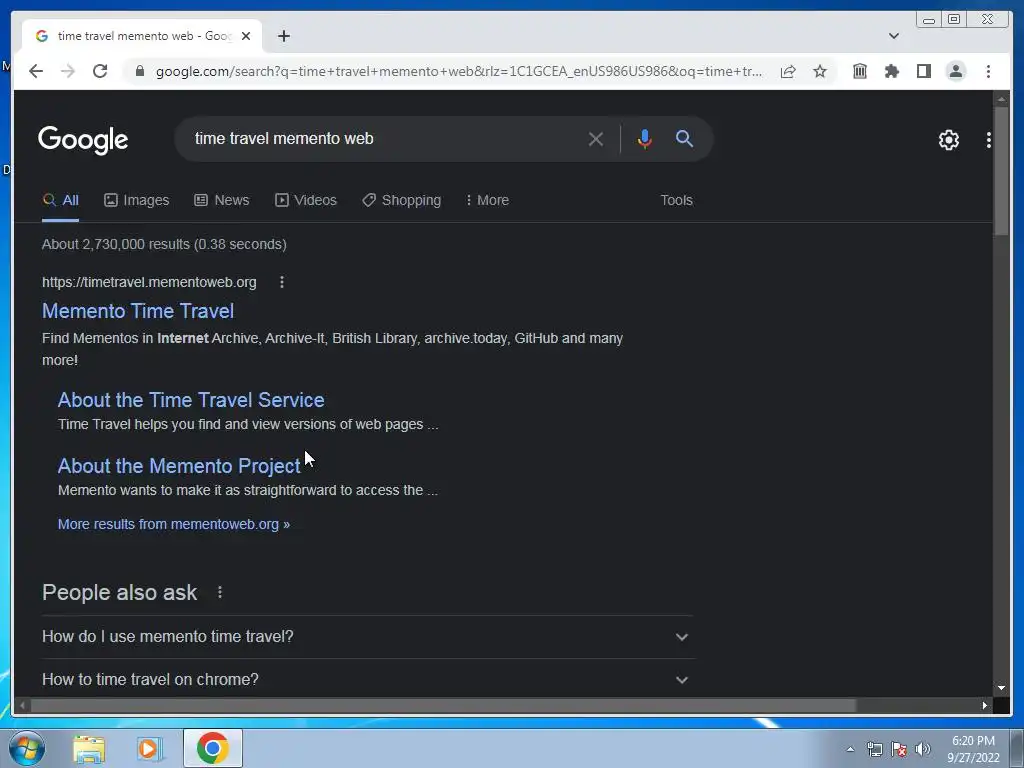Open More results from mementoweb.org
Viewport: 1024px width, 768px height.
174,524
